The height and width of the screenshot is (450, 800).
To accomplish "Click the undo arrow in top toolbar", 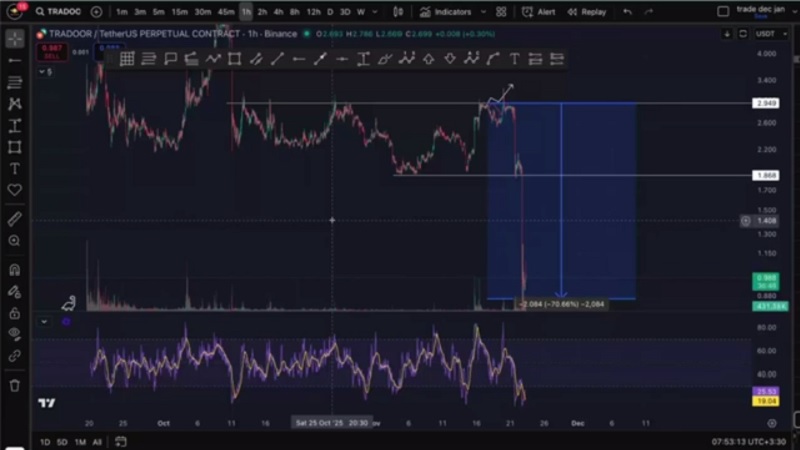I will point(627,12).
